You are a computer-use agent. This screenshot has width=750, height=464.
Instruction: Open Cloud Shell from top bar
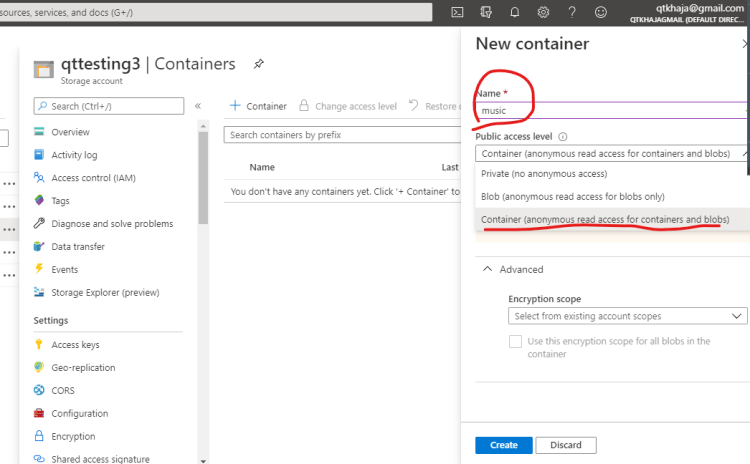click(x=457, y=12)
